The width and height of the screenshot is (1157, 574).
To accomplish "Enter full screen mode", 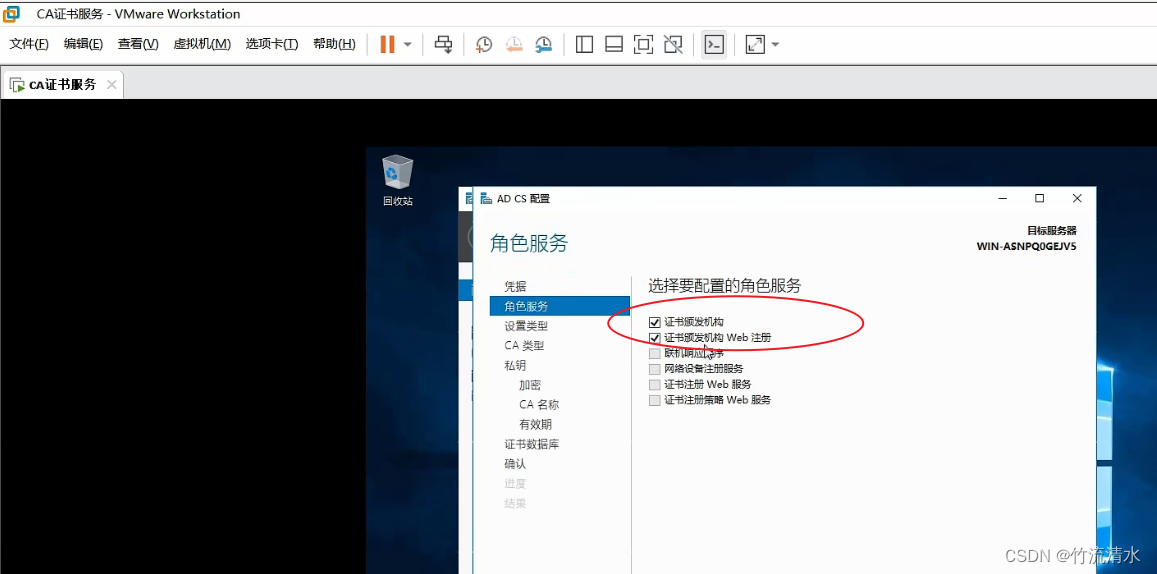I will click(643, 44).
